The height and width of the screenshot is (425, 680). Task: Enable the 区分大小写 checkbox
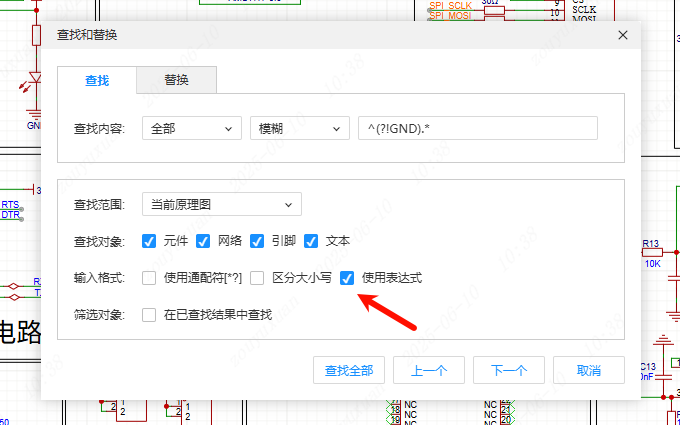pos(258,278)
